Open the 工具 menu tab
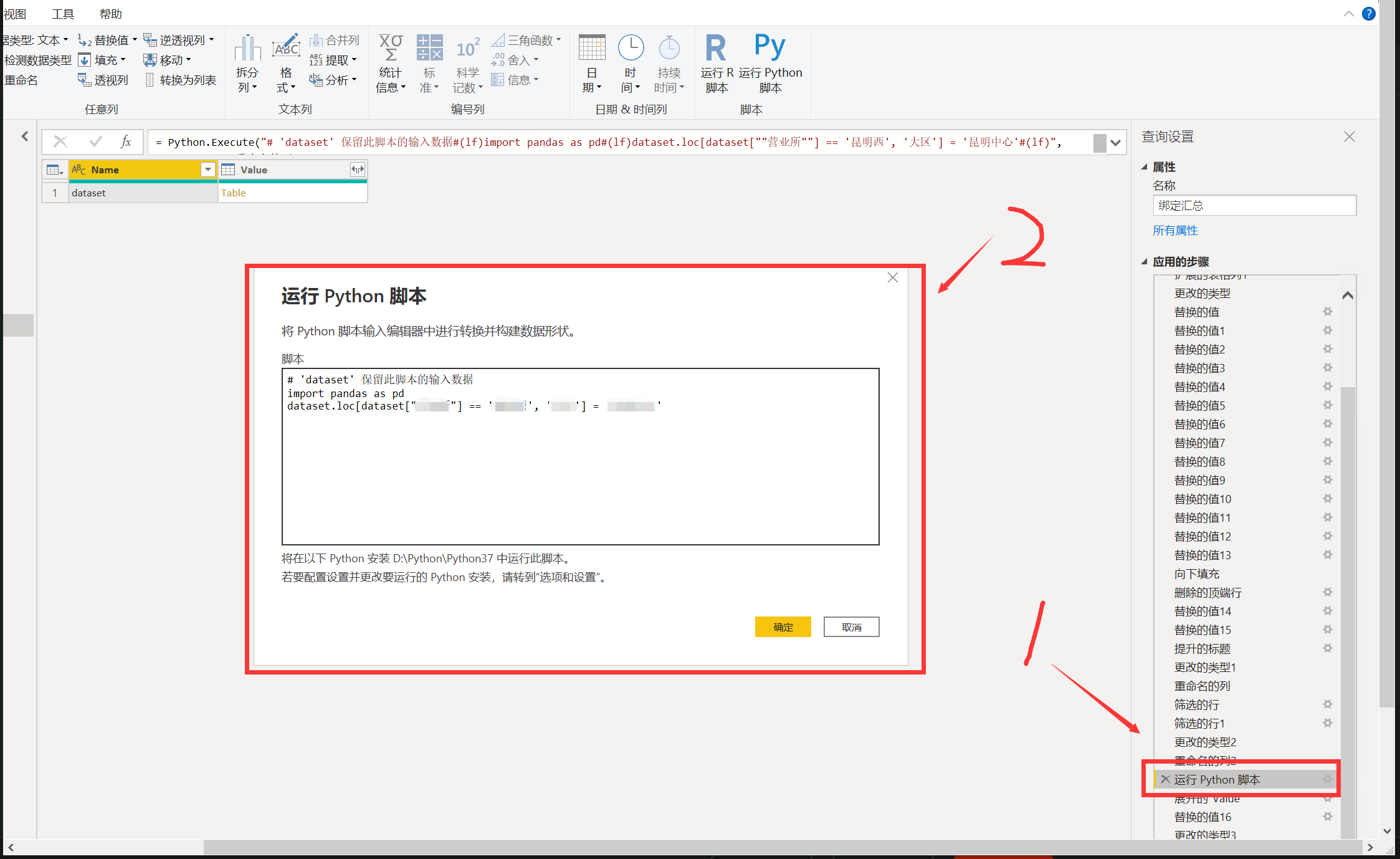 point(62,14)
